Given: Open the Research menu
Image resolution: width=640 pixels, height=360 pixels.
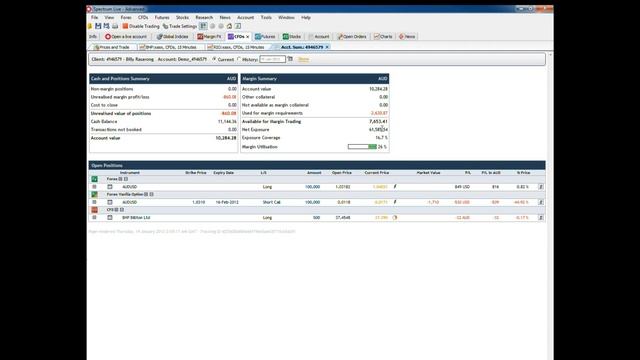Looking at the screenshot, I should pos(204,18).
